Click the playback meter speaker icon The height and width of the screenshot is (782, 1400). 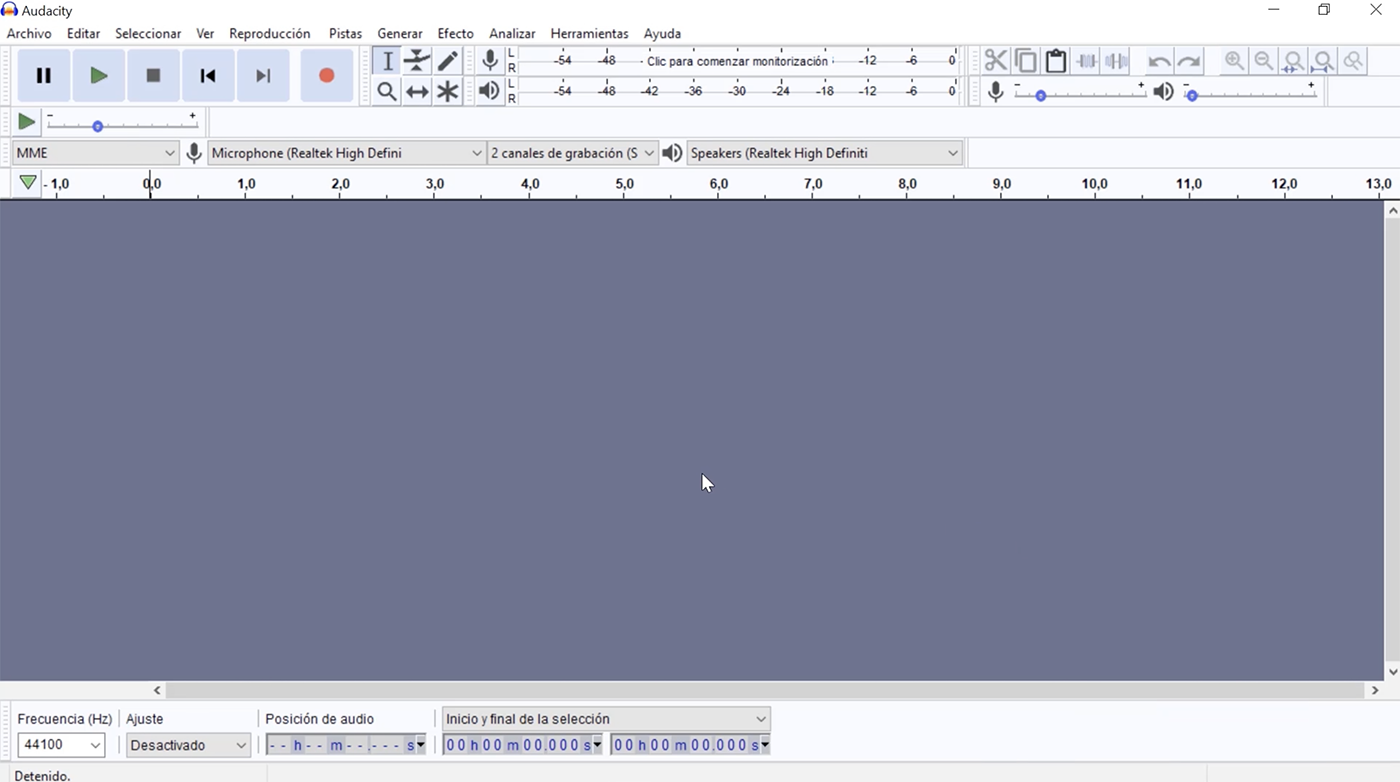[489, 92]
